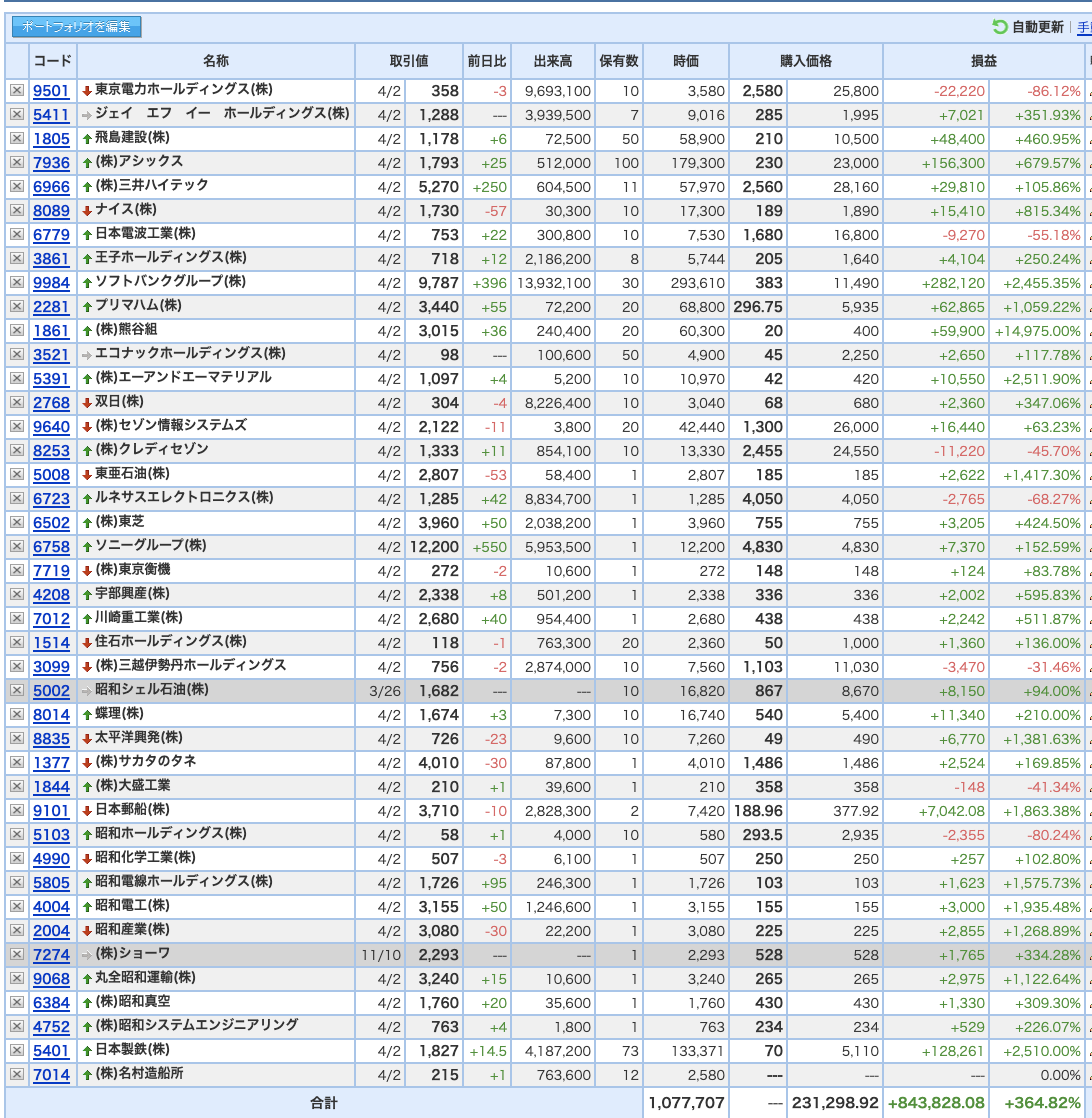Image resolution: width=1092 pixels, height=1118 pixels.
Task: Click the X icon on row 6758
Action: 17,547
